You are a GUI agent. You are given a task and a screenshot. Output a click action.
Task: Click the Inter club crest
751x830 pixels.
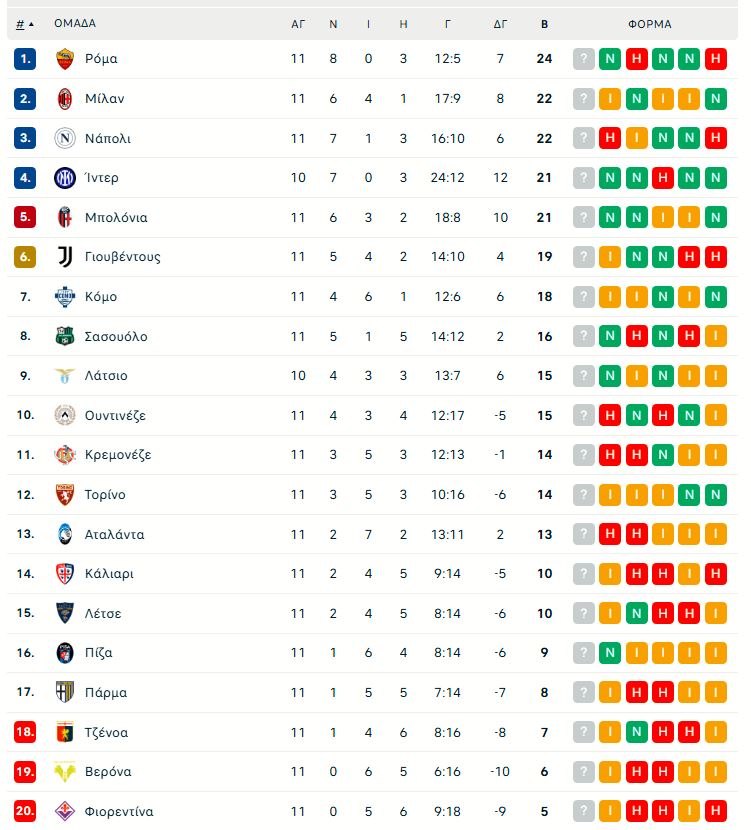(65, 178)
